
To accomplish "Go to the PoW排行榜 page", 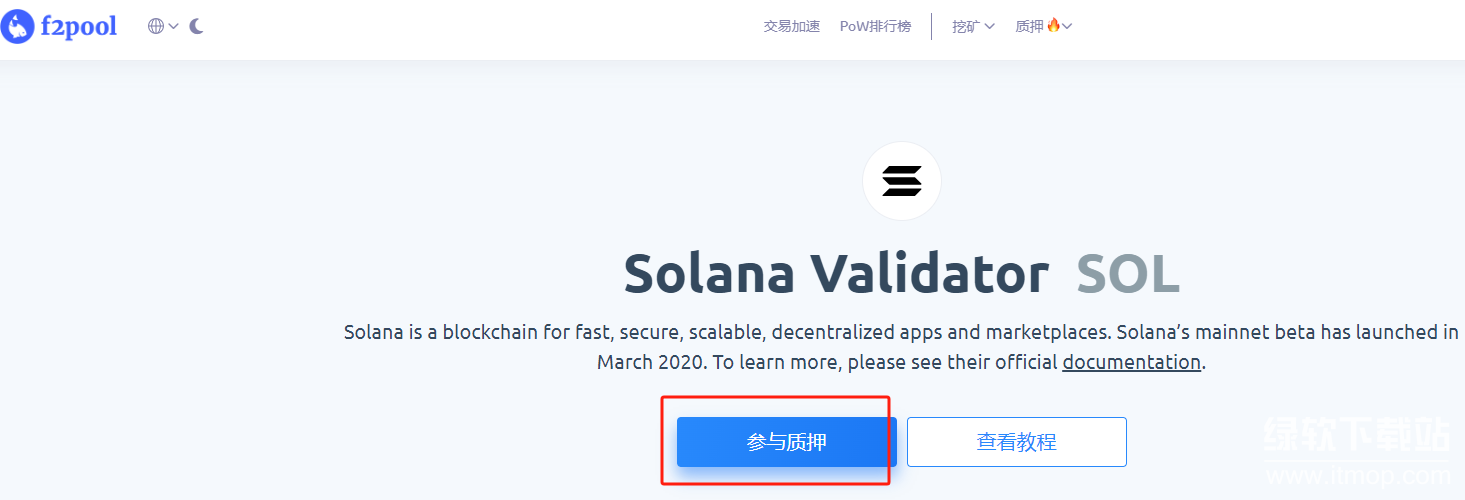I will point(875,26).
